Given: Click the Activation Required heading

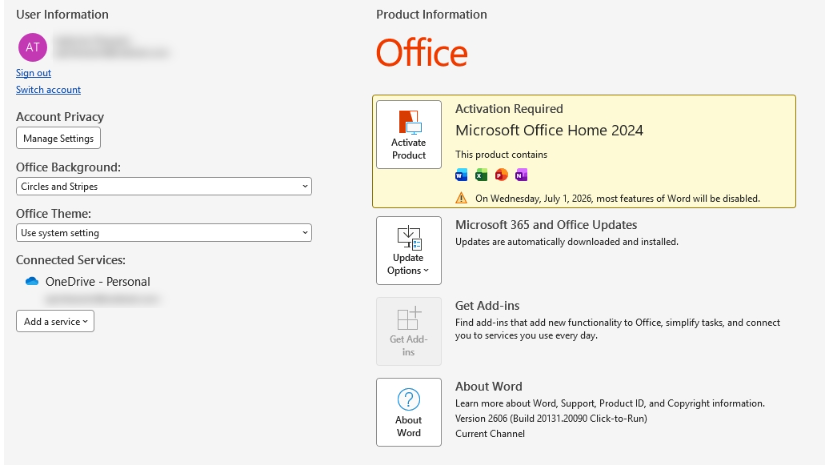Looking at the screenshot, I should [x=509, y=109].
